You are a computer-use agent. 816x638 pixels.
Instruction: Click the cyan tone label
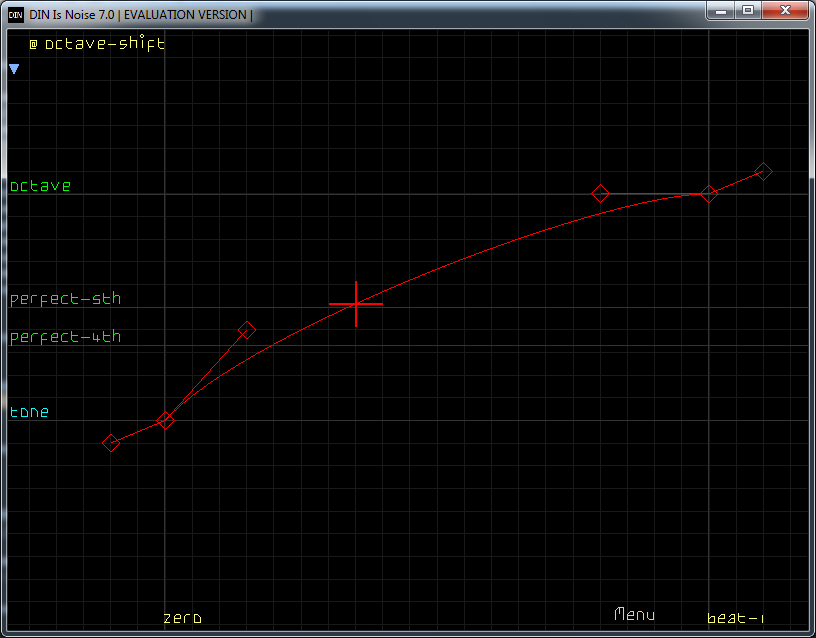pos(29,412)
